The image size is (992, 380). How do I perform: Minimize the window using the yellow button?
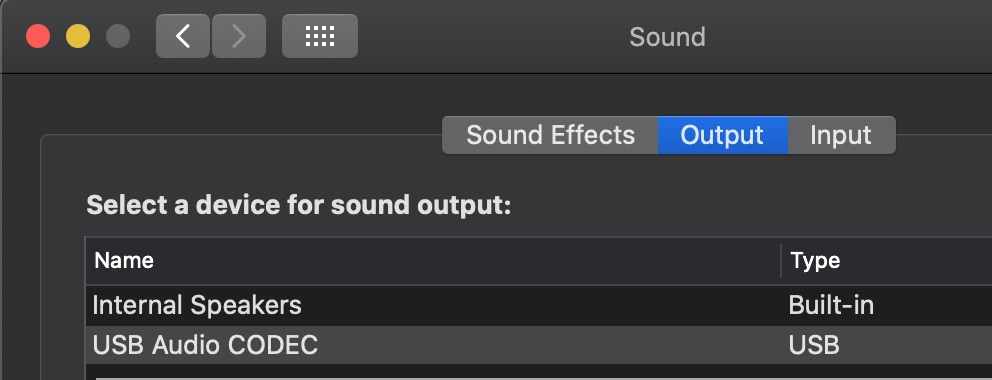pos(78,36)
